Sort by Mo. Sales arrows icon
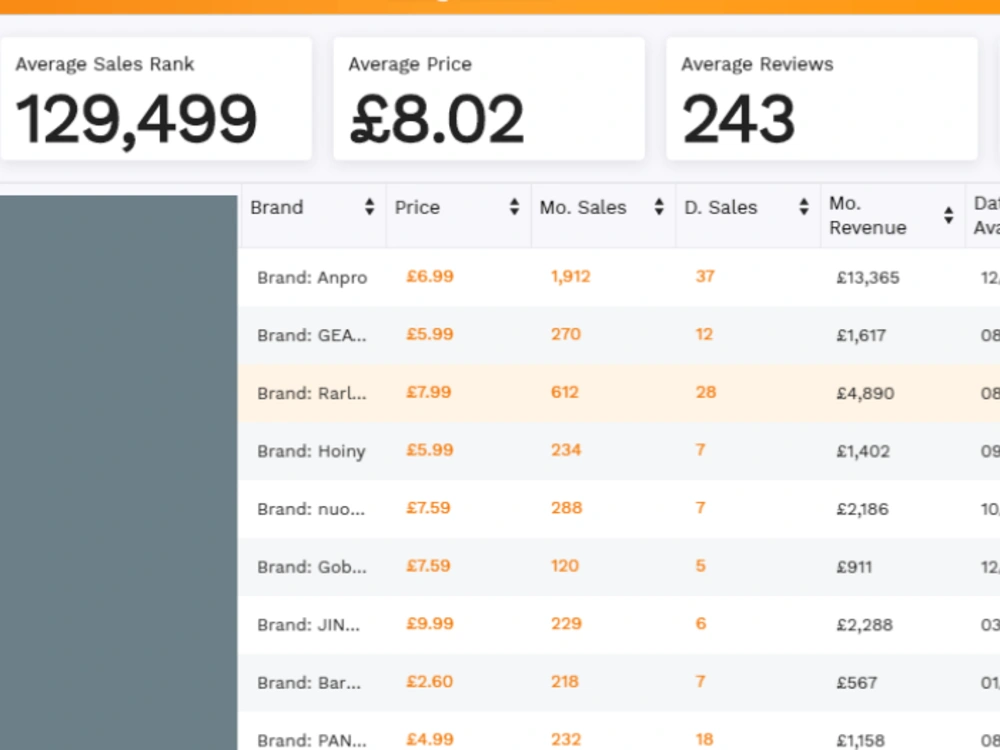Screen dimensions: 1000x750 click(x=659, y=207)
